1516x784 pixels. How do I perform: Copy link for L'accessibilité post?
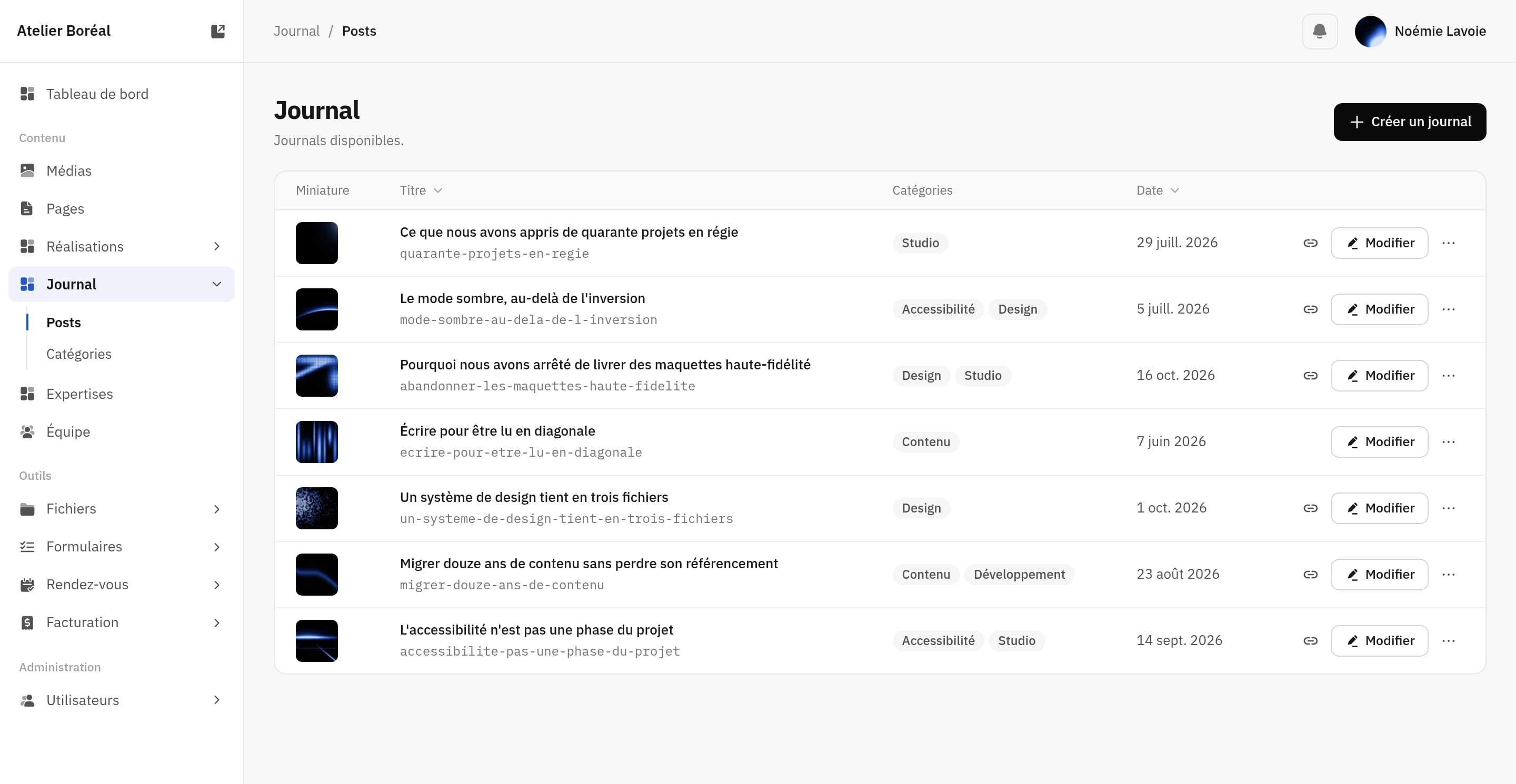(x=1310, y=640)
